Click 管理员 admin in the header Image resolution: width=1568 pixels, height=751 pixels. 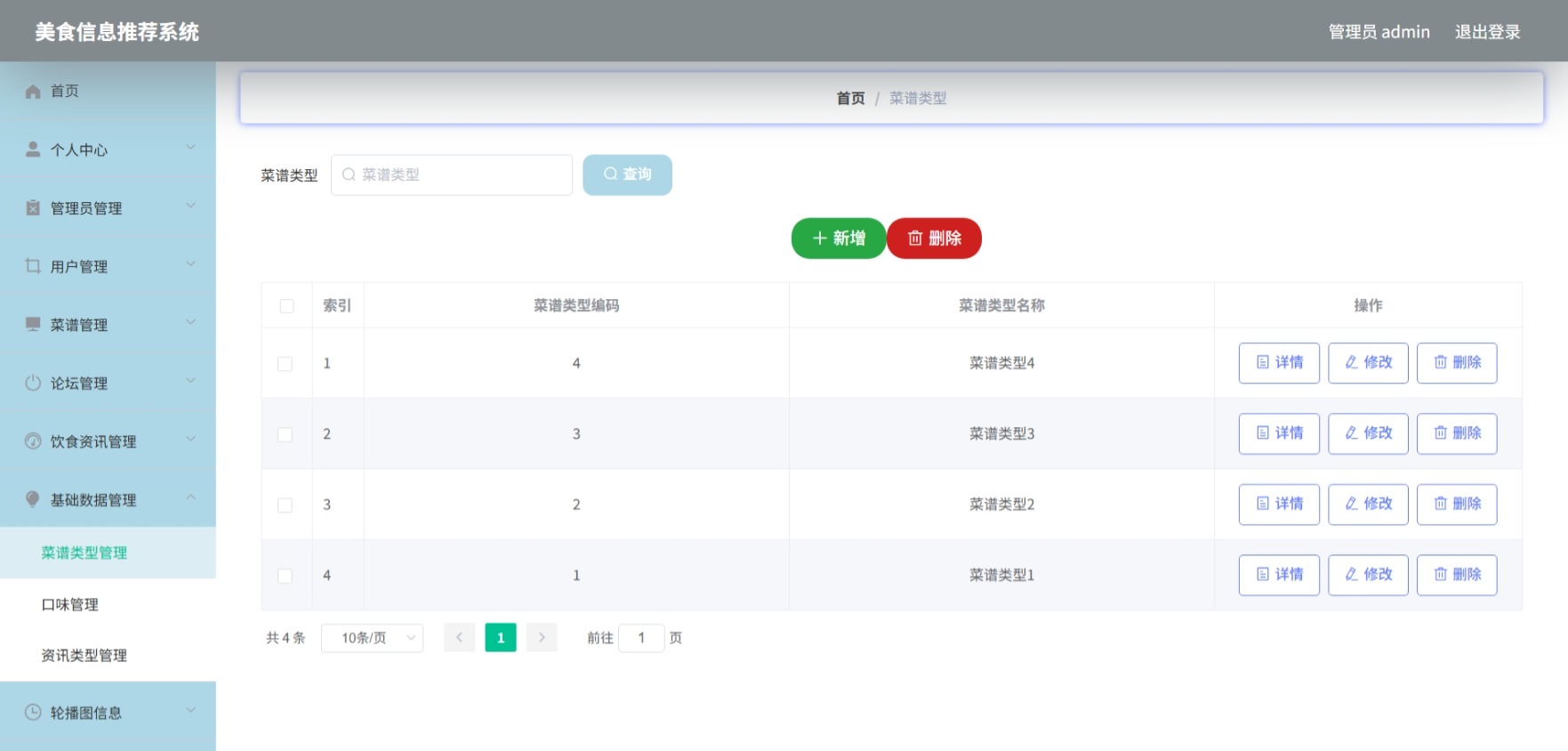click(1379, 32)
